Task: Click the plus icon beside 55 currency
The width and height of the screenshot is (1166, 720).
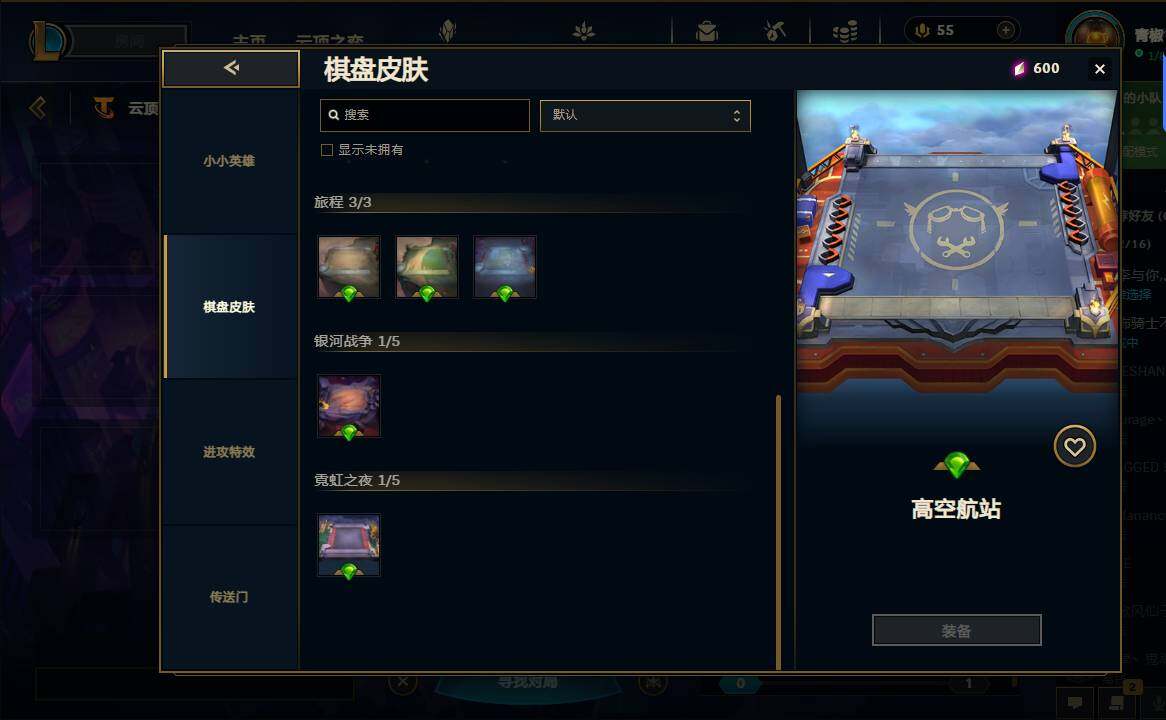Action: click(1005, 30)
